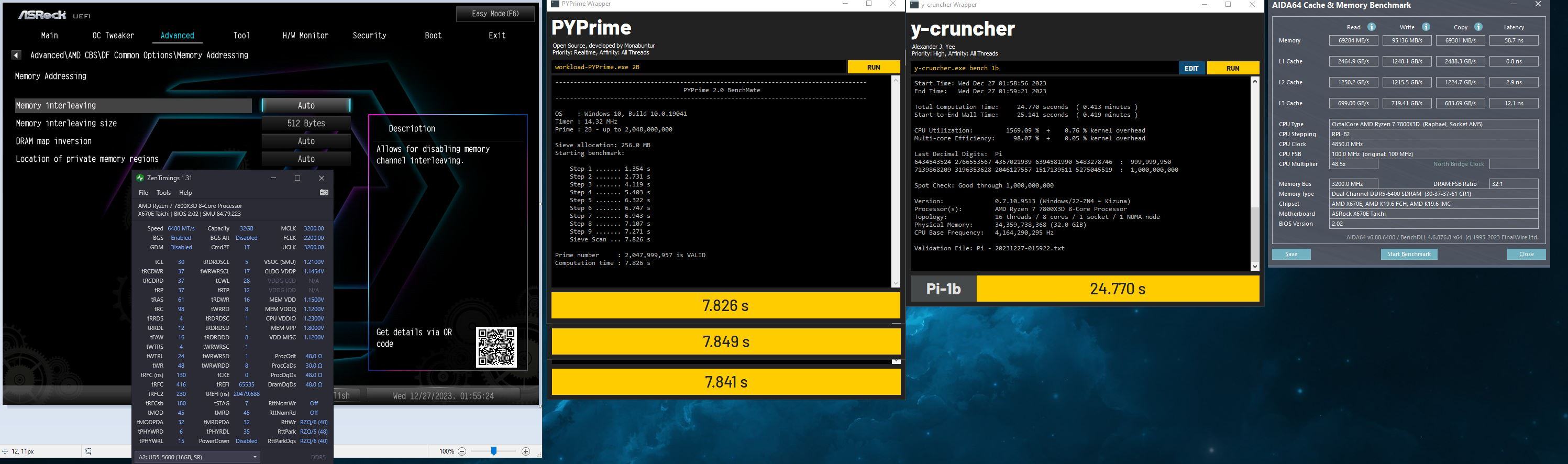Click the Memory Write 95136 MB/s field

pos(1407,40)
